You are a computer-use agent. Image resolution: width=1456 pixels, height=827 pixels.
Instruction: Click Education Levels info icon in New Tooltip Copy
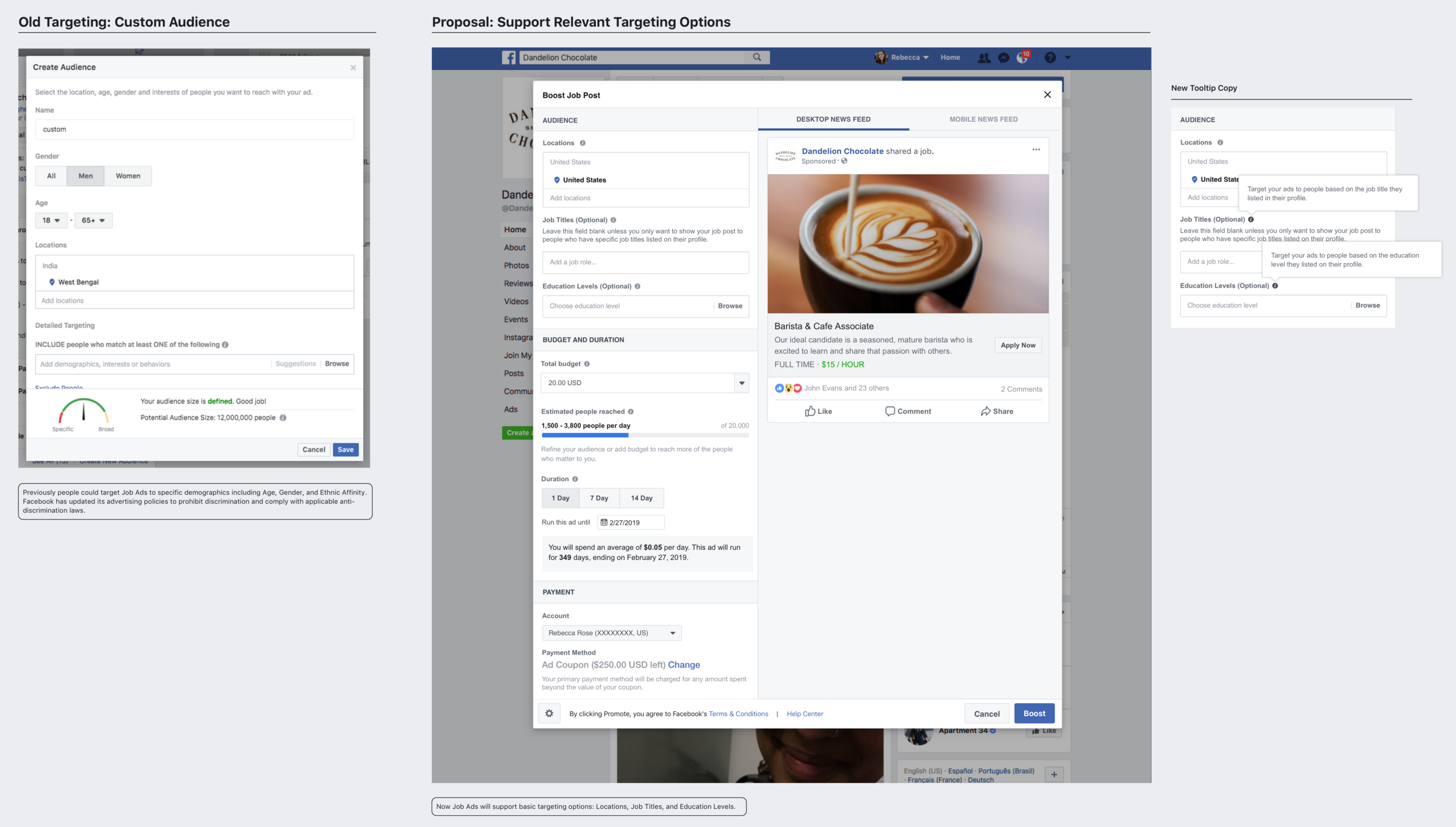(x=1275, y=286)
